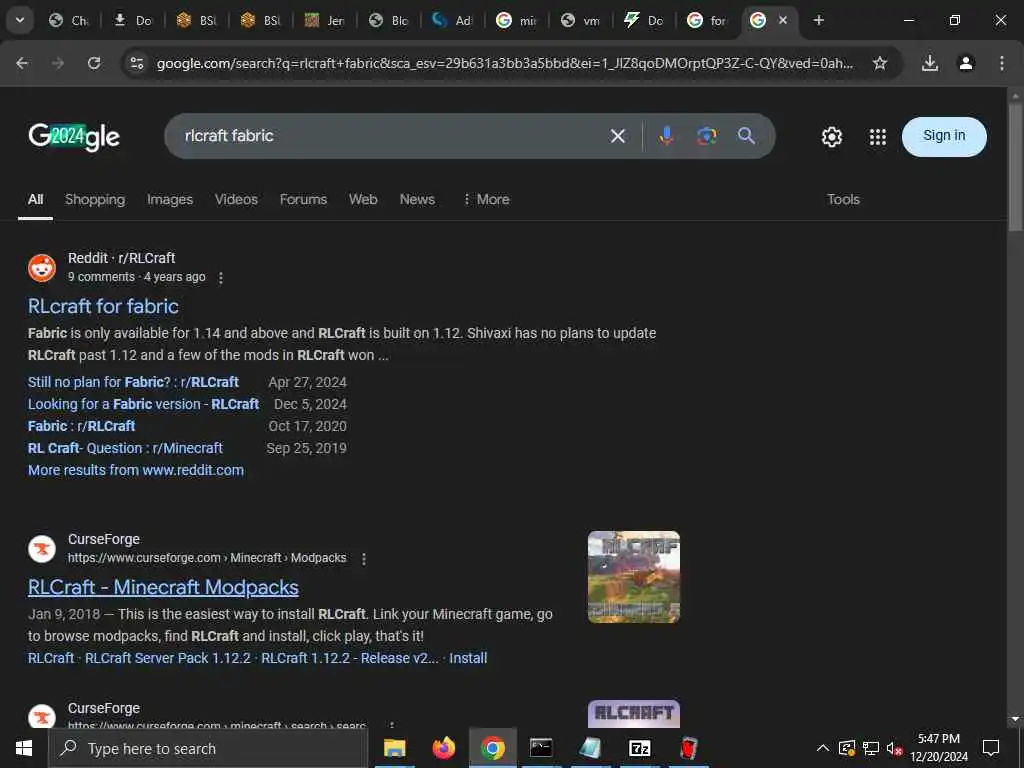Open 7-Zip from the taskbar
The height and width of the screenshot is (768, 1024).
639,748
